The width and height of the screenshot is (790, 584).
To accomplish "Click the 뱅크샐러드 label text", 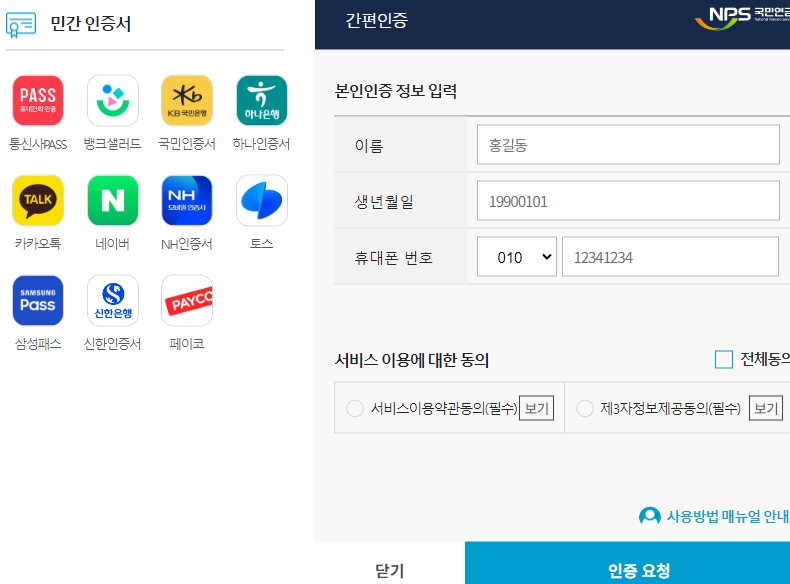I will (112, 144).
